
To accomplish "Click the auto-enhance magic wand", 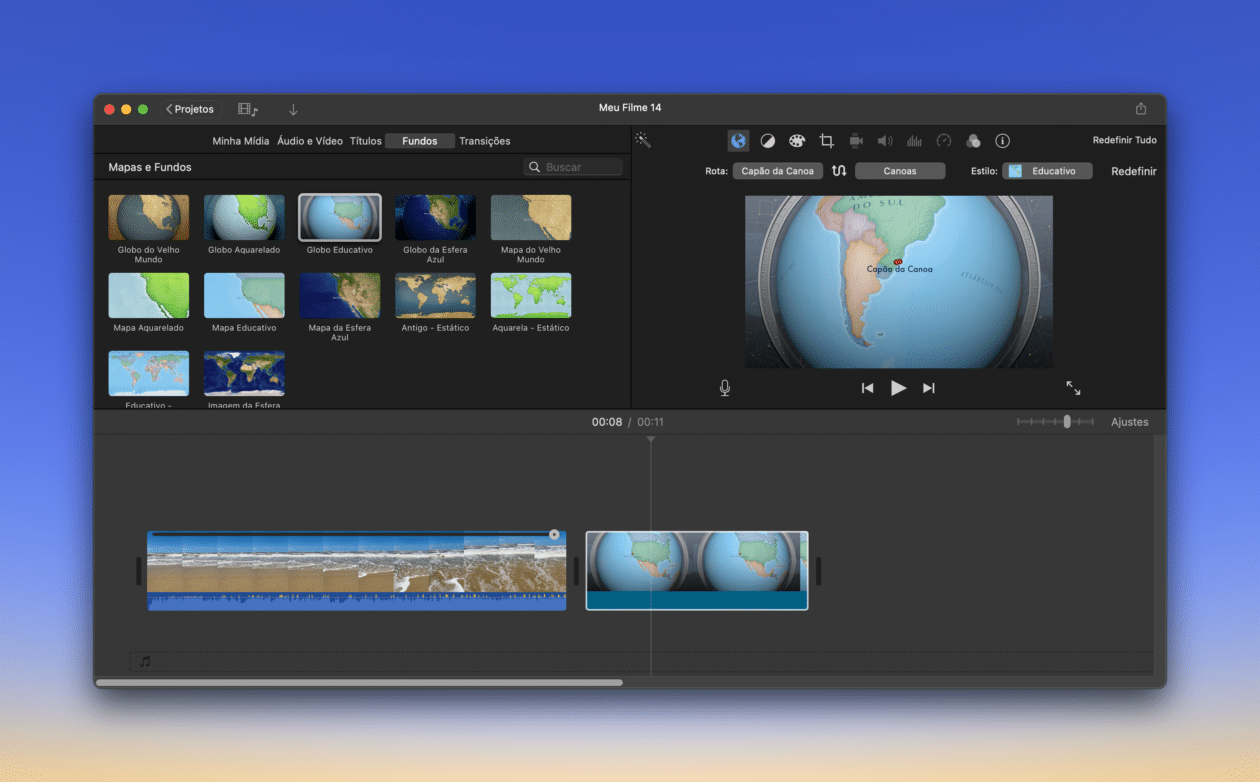I will pyautogui.click(x=643, y=140).
